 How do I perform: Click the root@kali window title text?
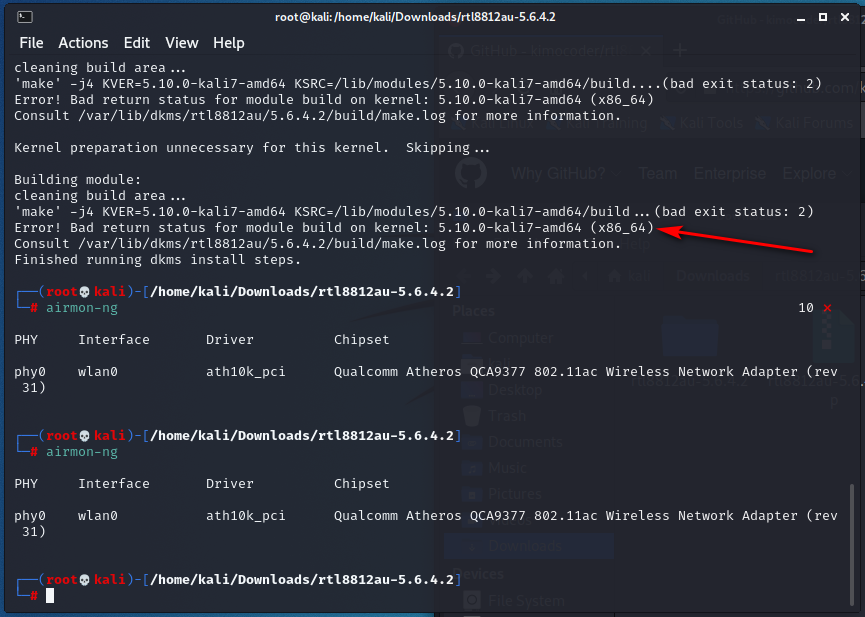[415, 17]
